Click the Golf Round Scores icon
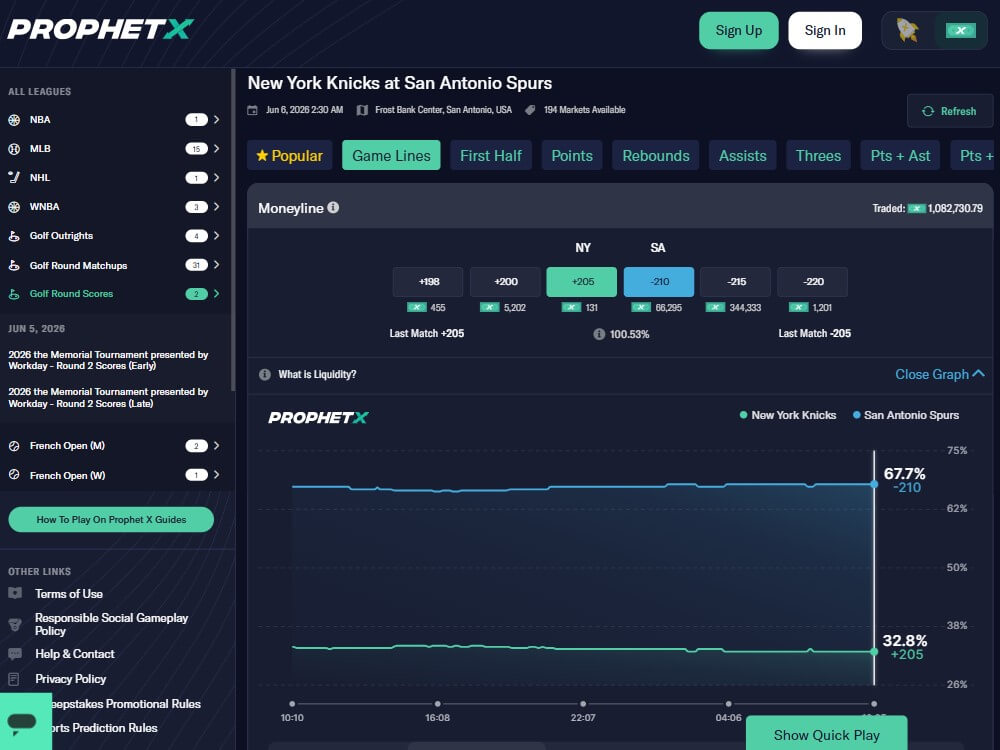The height and width of the screenshot is (750, 1000). click(x=14, y=294)
